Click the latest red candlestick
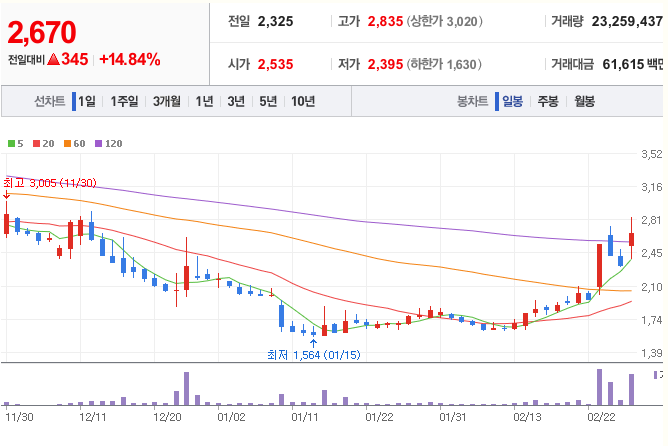The height and width of the screenshot is (446, 668). 631,239
